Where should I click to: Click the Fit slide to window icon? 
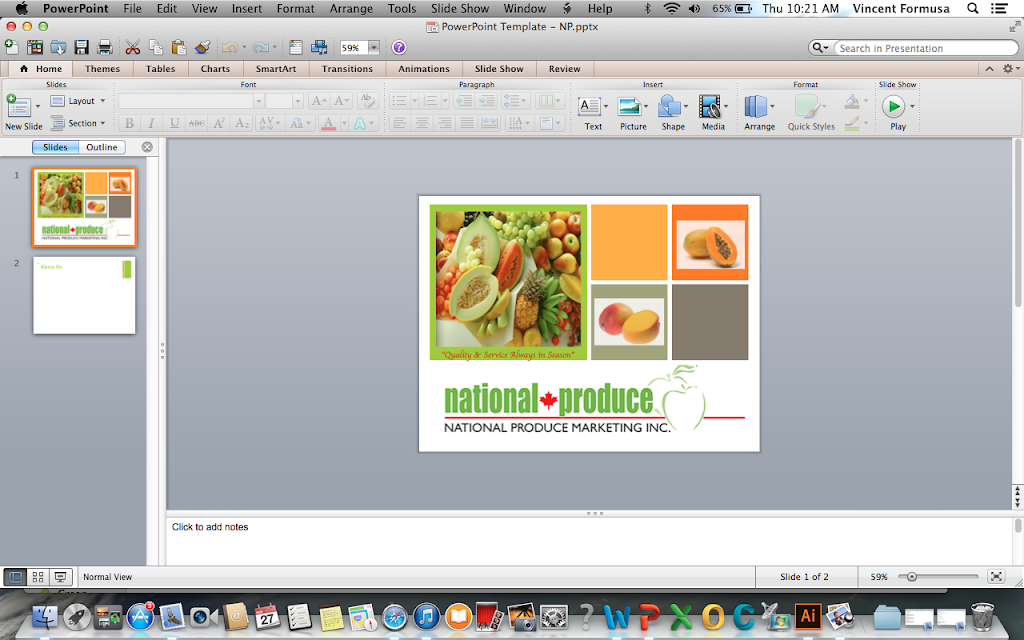(996, 576)
